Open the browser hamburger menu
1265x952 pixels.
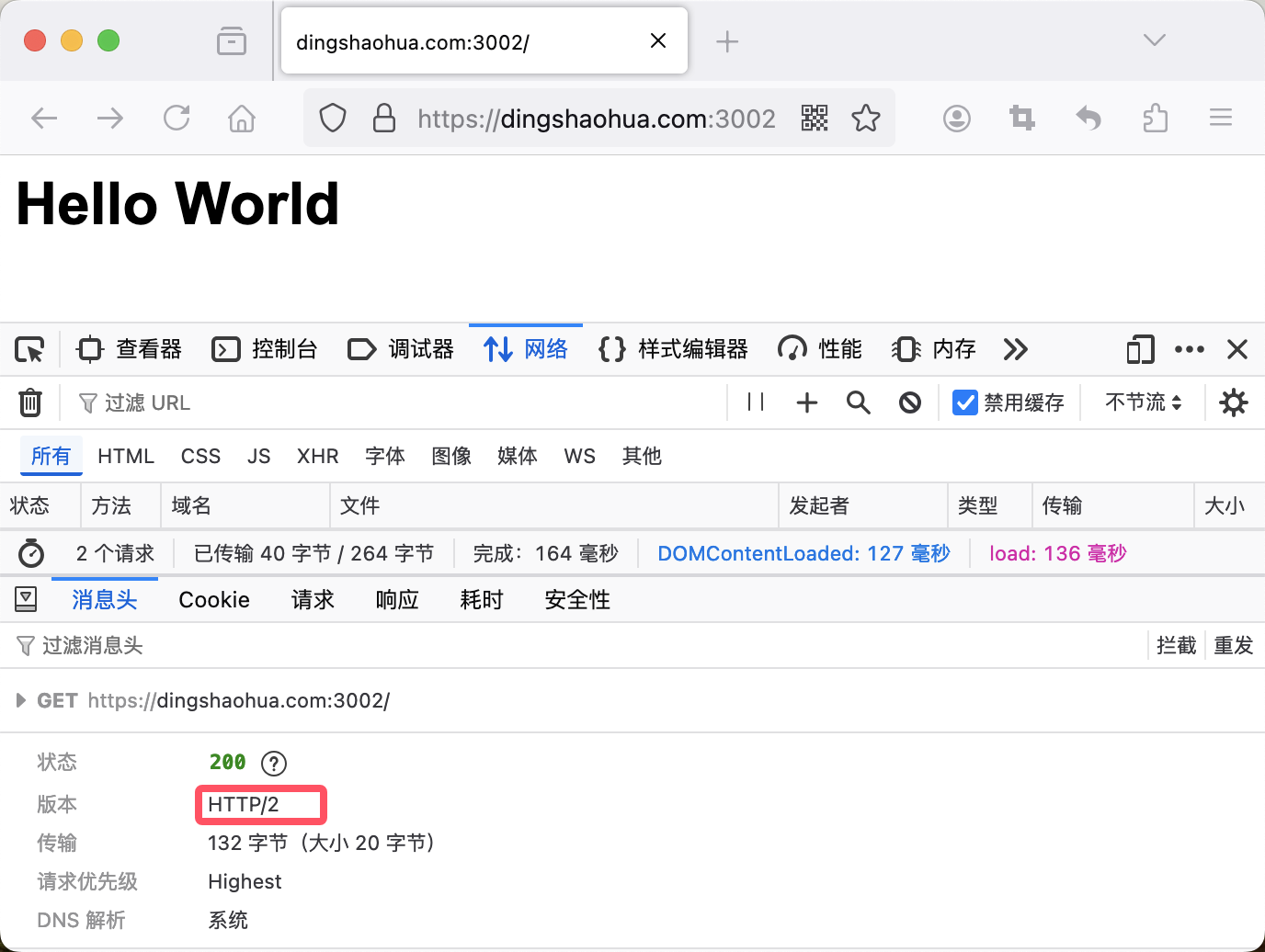[1221, 118]
